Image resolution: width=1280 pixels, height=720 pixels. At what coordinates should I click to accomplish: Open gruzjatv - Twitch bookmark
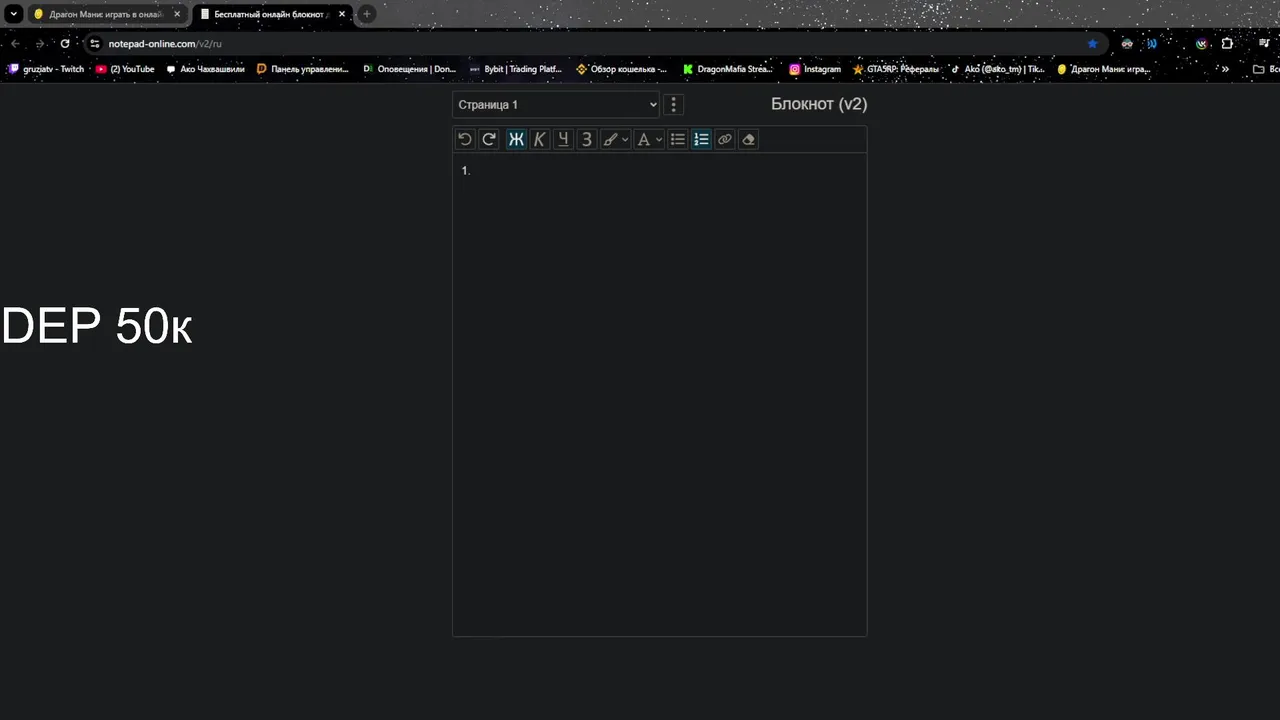(46, 69)
